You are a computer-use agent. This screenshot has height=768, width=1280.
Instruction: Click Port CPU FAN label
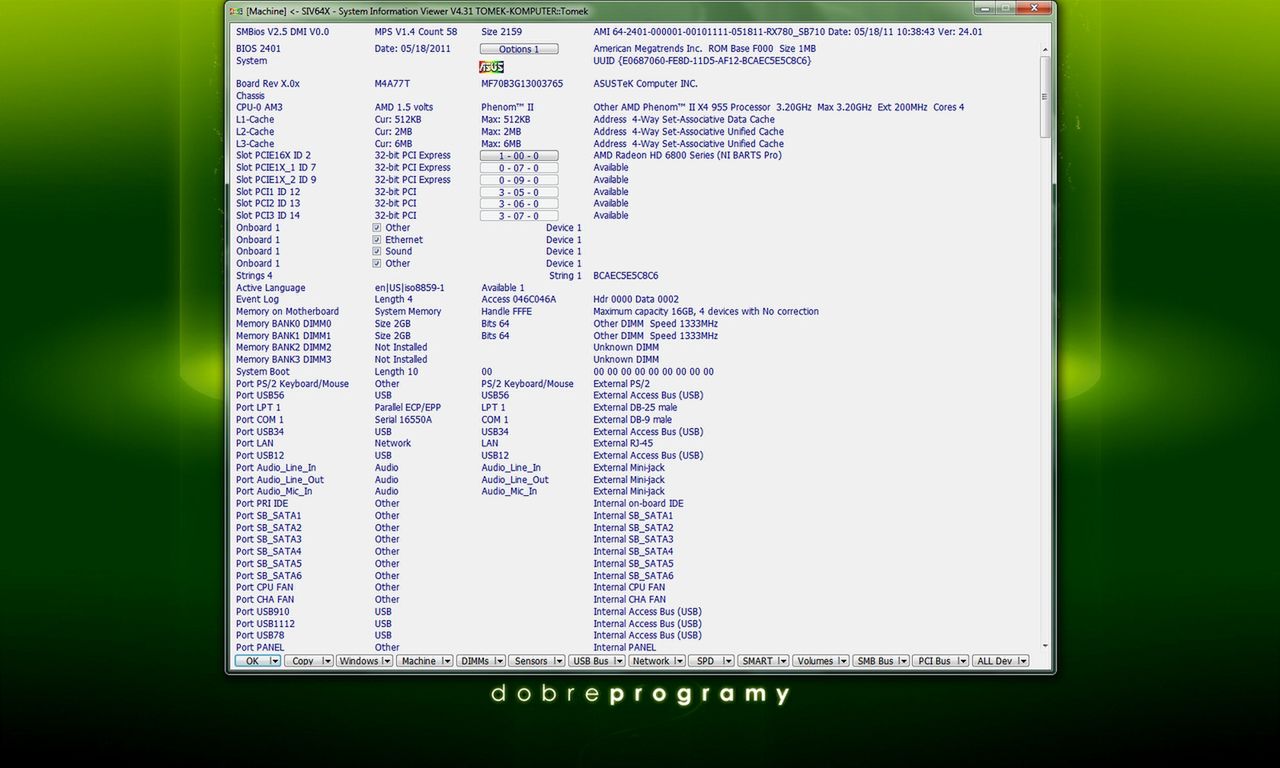pyautogui.click(x=265, y=588)
